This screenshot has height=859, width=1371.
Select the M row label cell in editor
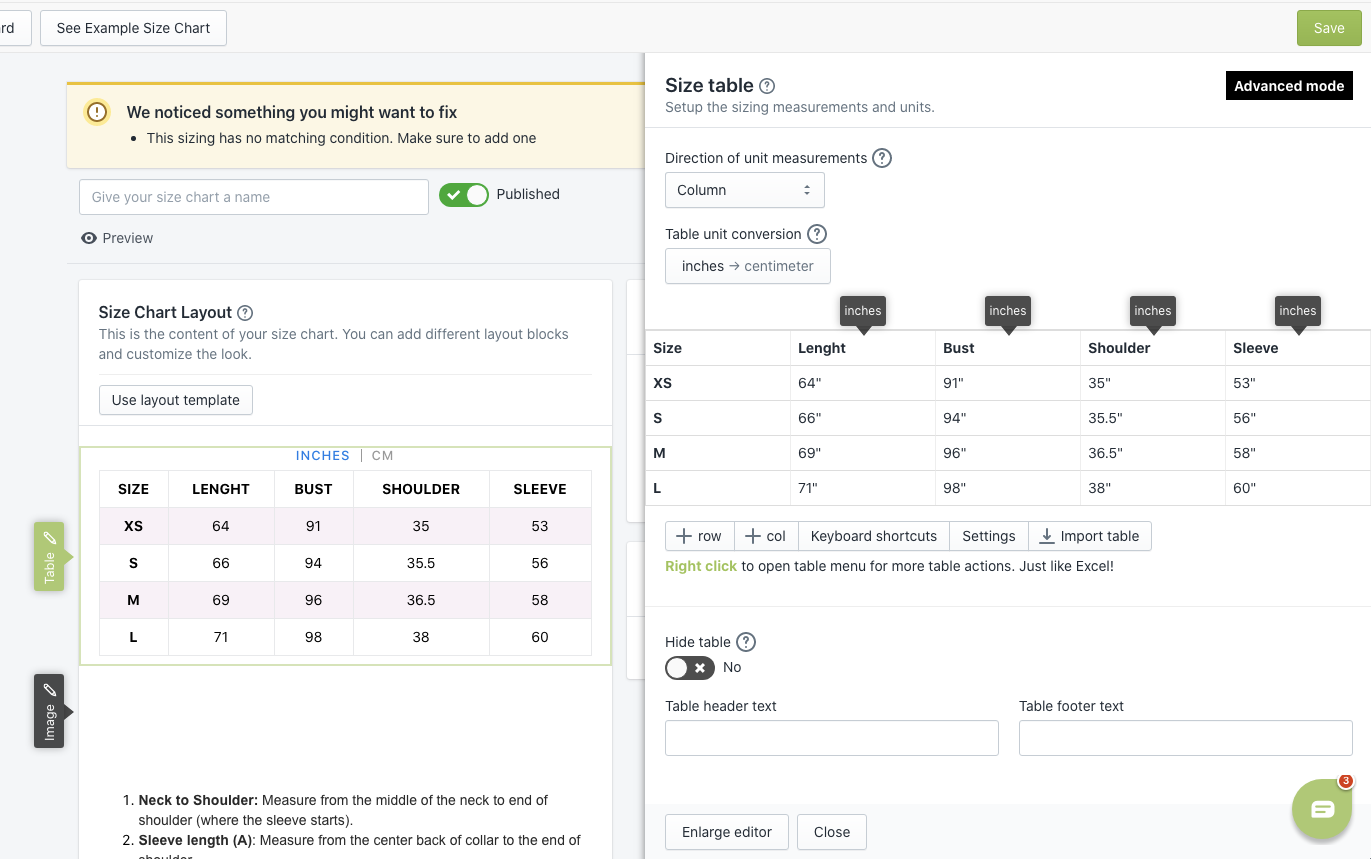tap(718, 453)
